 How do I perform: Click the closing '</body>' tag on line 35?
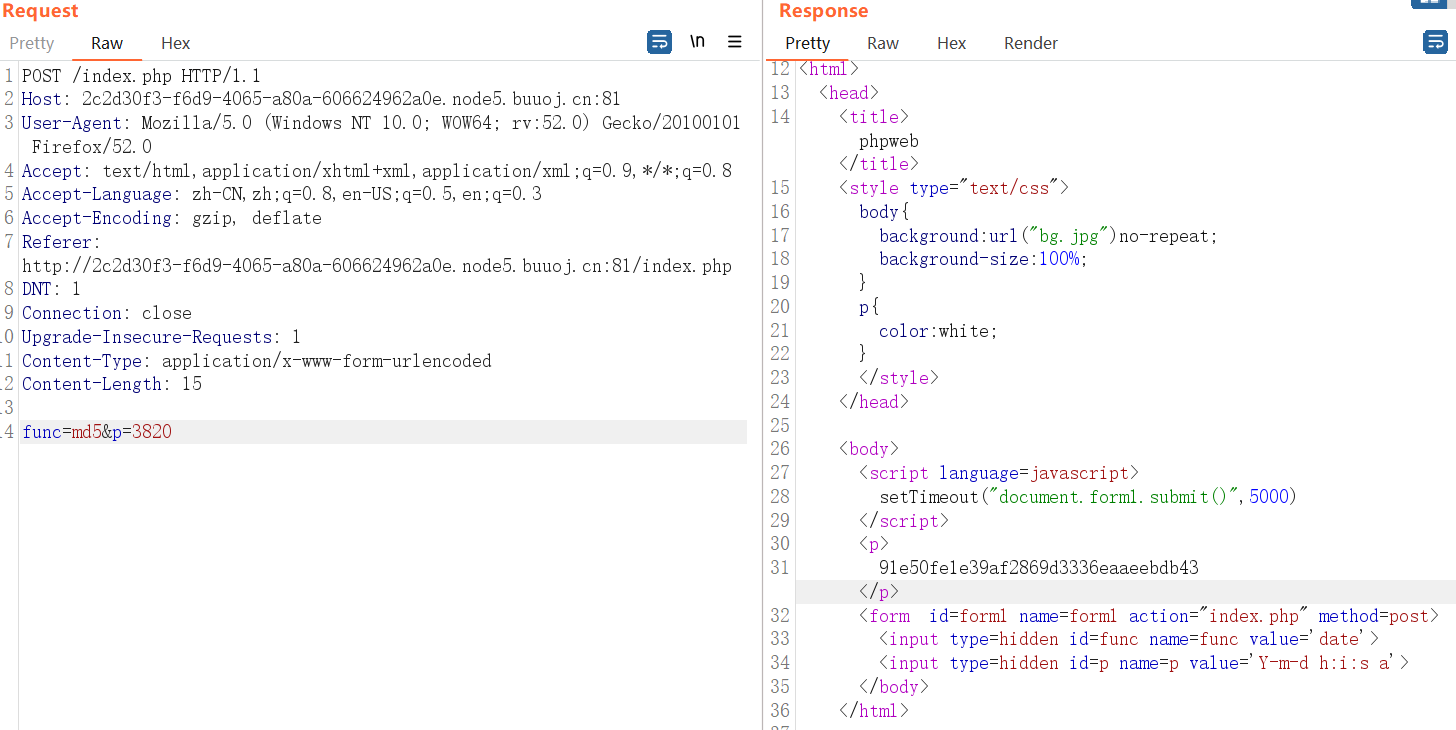click(894, 687)
